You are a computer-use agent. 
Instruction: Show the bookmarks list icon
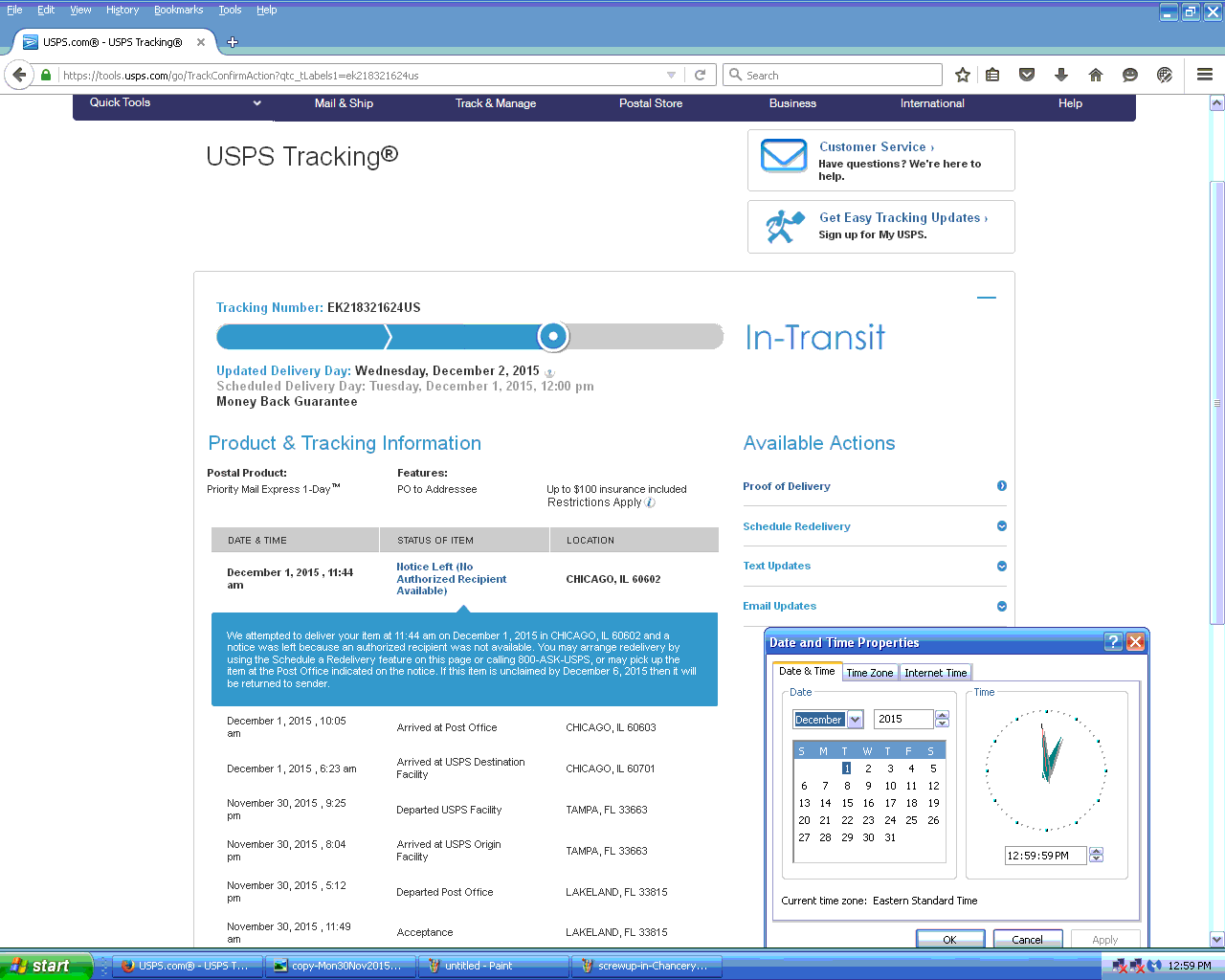click(x=992, y=75)
